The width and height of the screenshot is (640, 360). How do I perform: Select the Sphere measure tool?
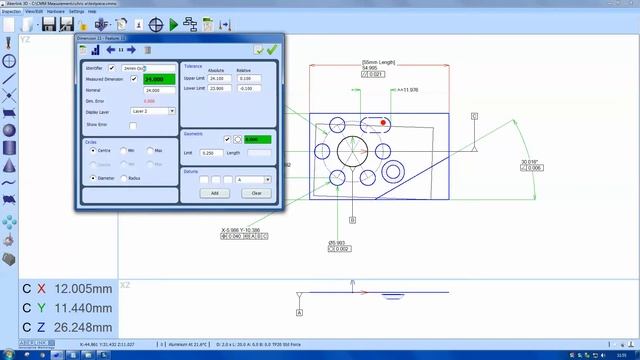[9, 130]
